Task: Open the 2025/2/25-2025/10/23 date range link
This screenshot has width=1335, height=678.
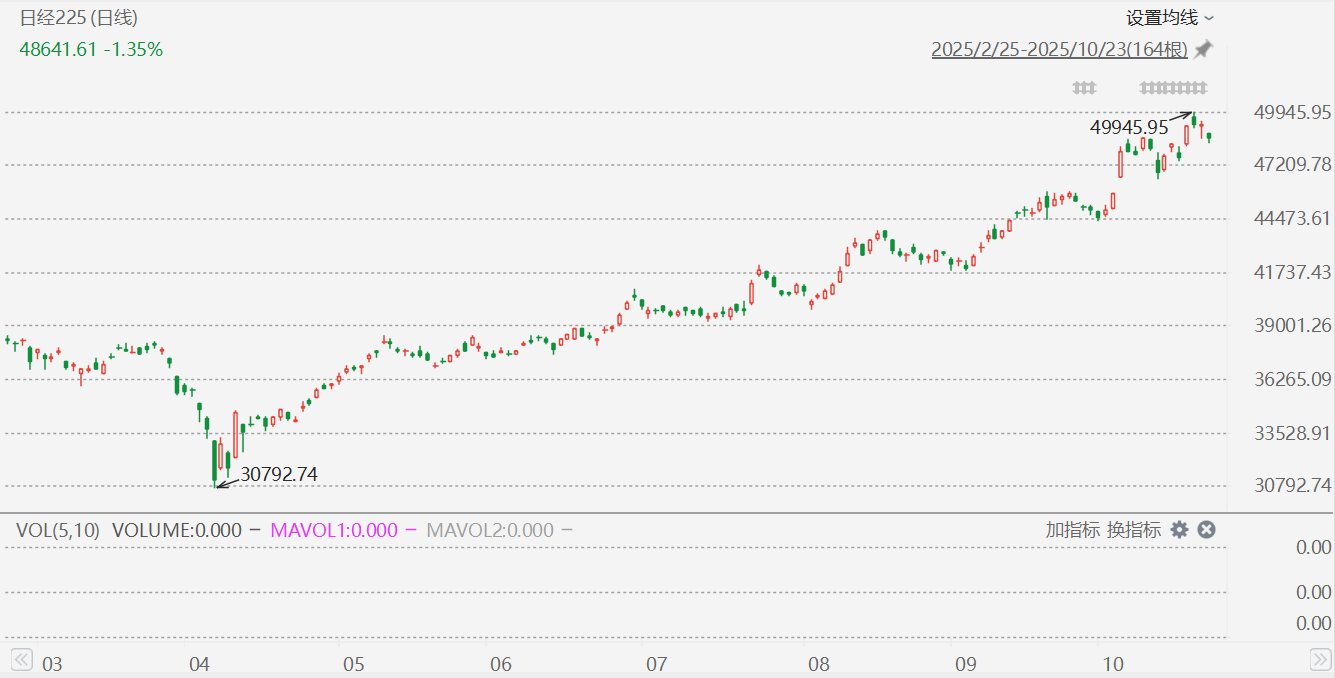Action: pyautogui.click(x=1059, y=49)
